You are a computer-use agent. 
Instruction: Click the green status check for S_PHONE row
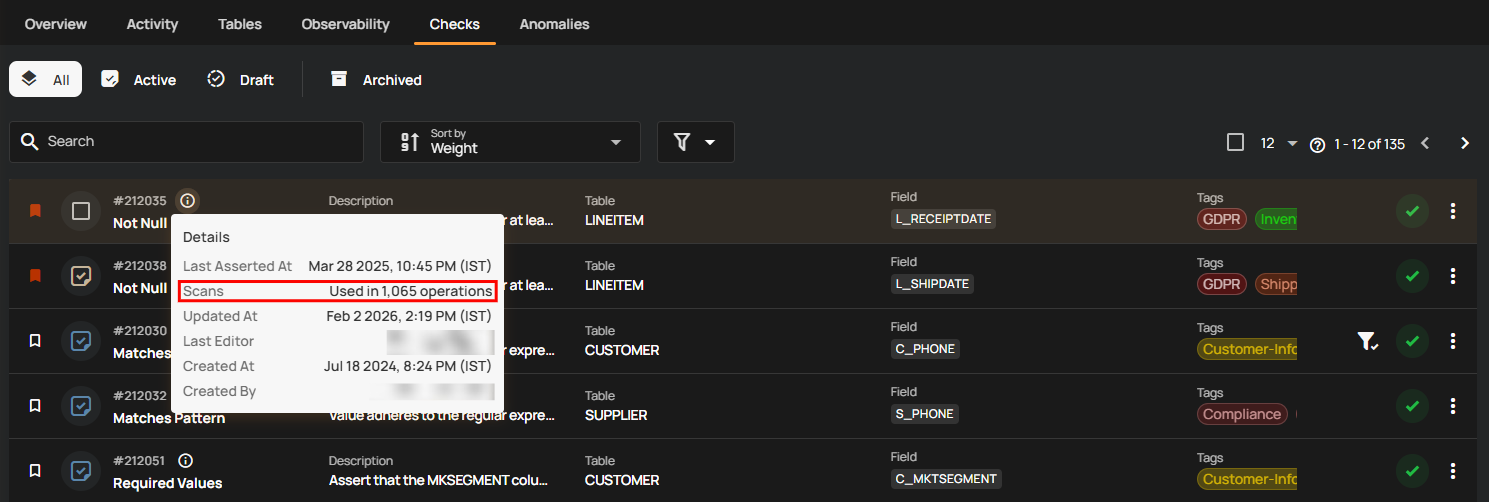coord(1412,405)
